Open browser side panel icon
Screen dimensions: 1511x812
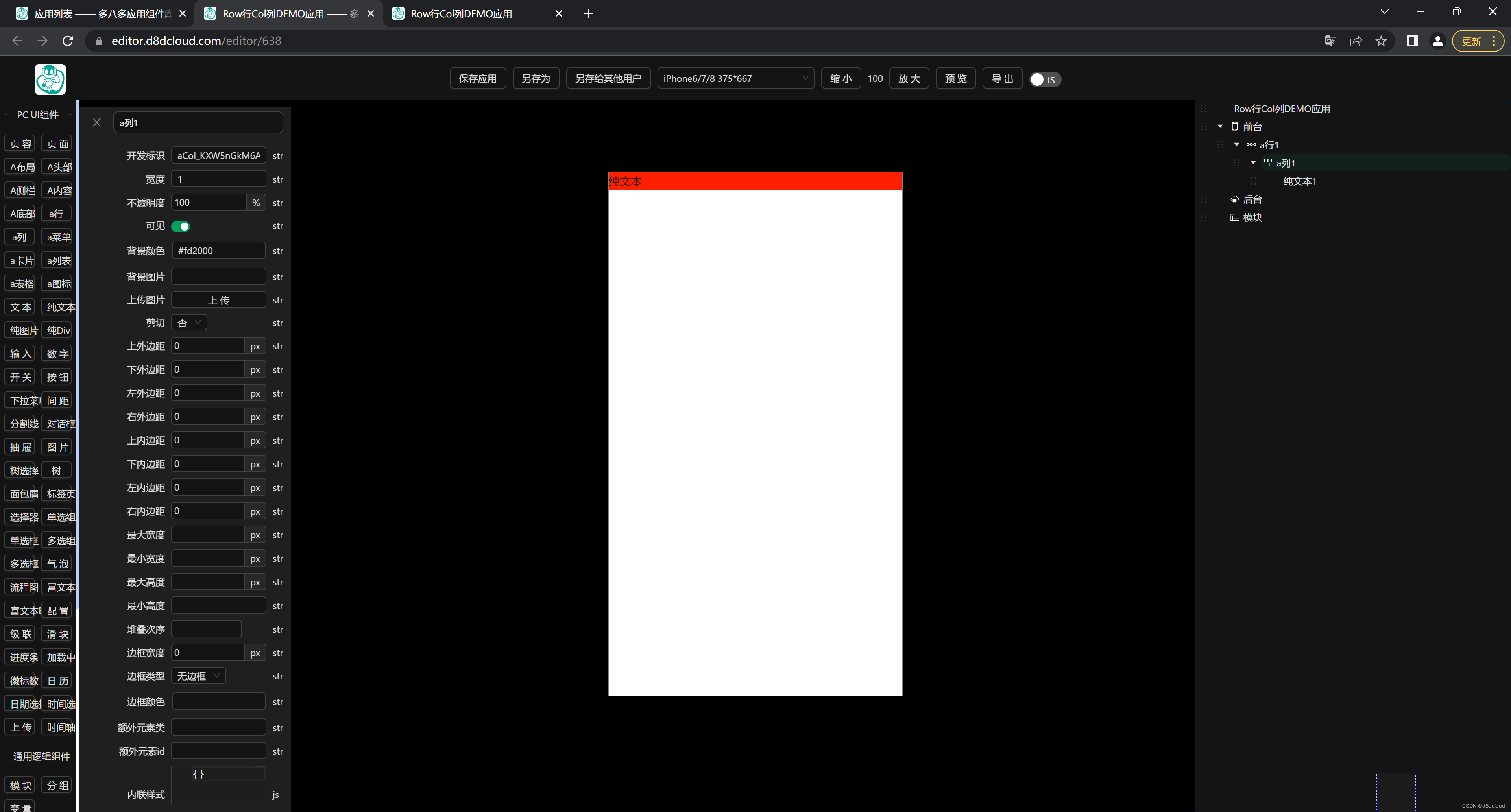pyautogui.click(x=1412, y=41)
